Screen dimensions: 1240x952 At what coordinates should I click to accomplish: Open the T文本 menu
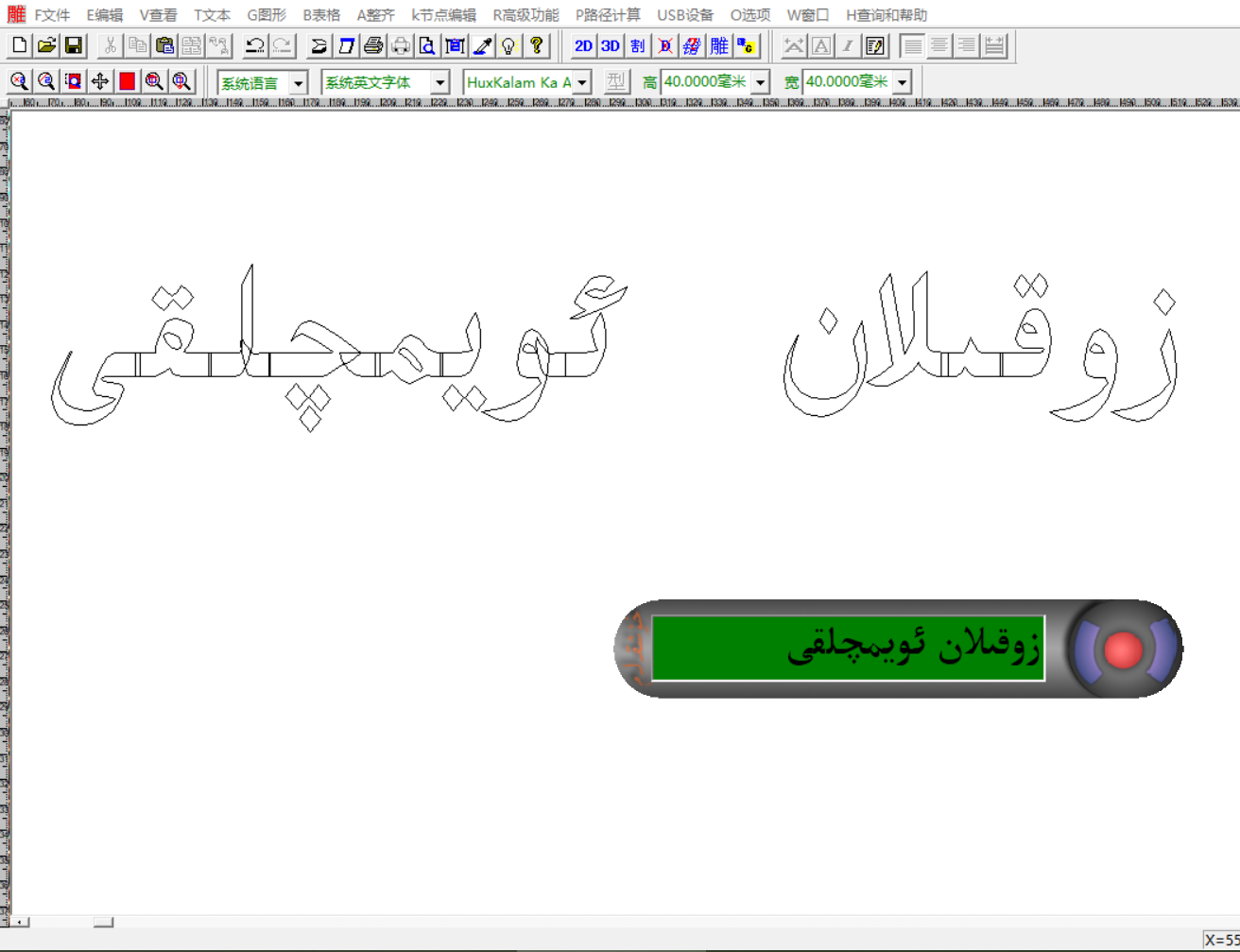tap(213, 15)
